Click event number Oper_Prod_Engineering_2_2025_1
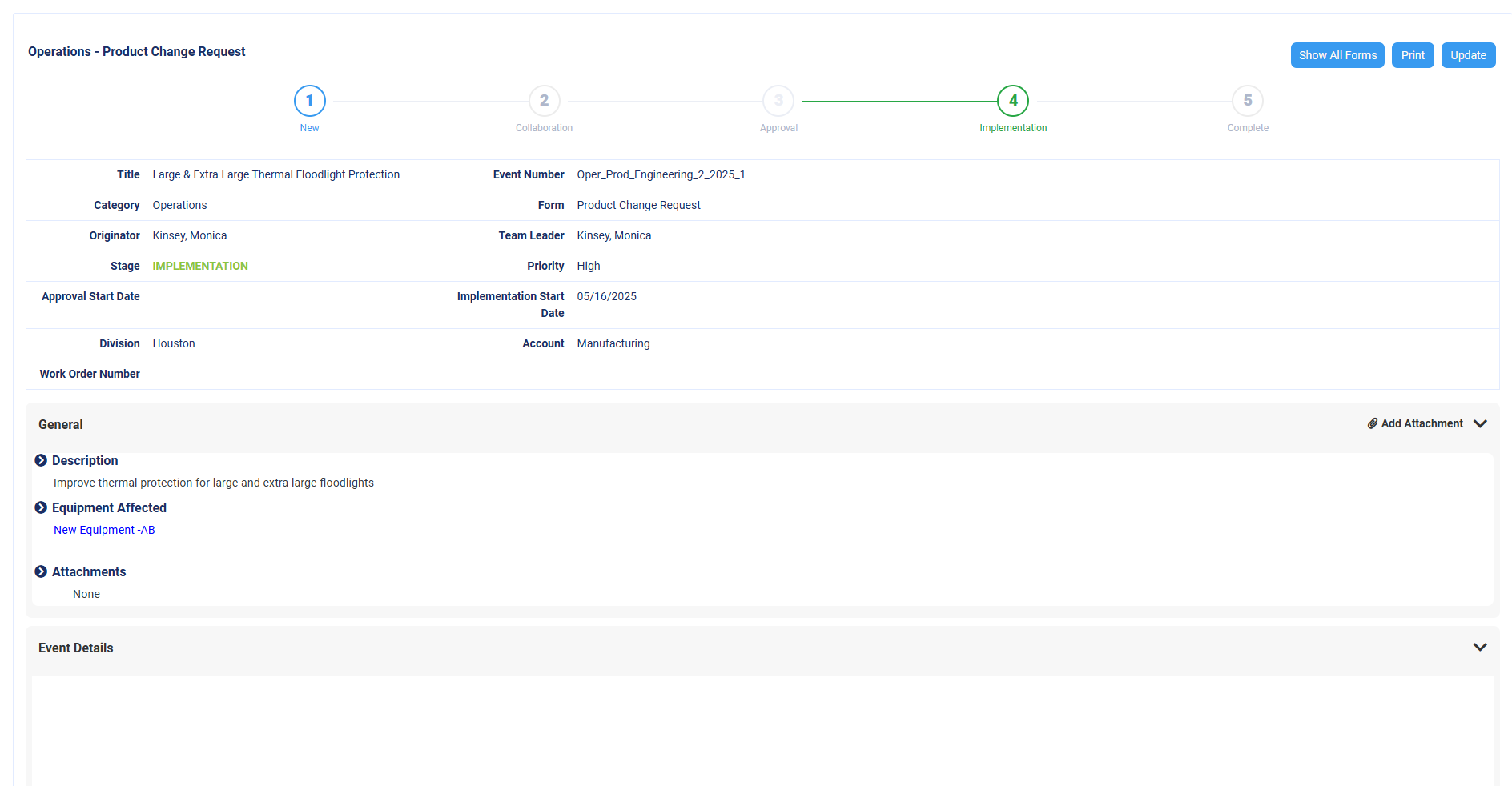The image size is (1512, 786). tap(661, 174)
